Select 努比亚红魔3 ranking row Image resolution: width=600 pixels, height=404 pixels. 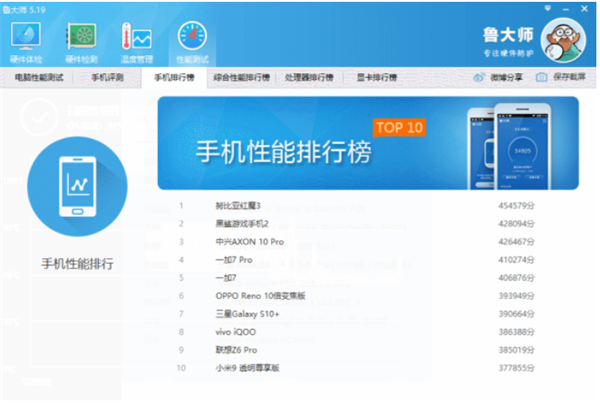(357, 206)
